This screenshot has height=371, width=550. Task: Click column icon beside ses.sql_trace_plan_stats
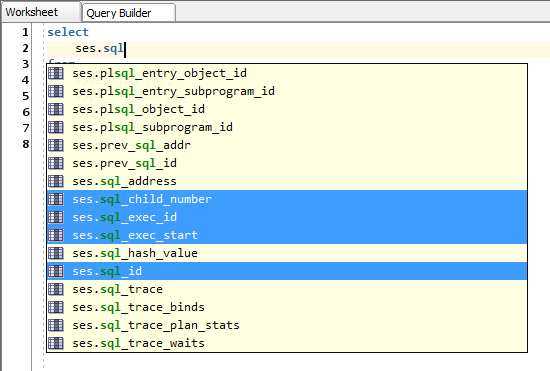(56, 325)
